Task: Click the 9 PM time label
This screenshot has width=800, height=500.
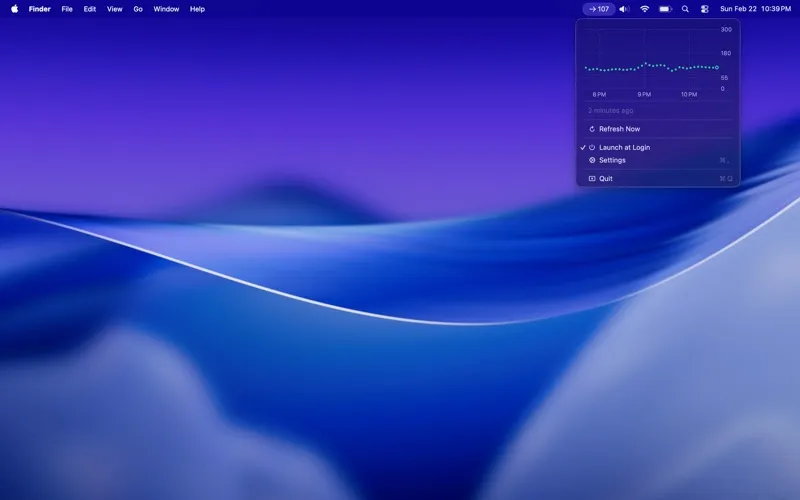Action: point(644,94)
